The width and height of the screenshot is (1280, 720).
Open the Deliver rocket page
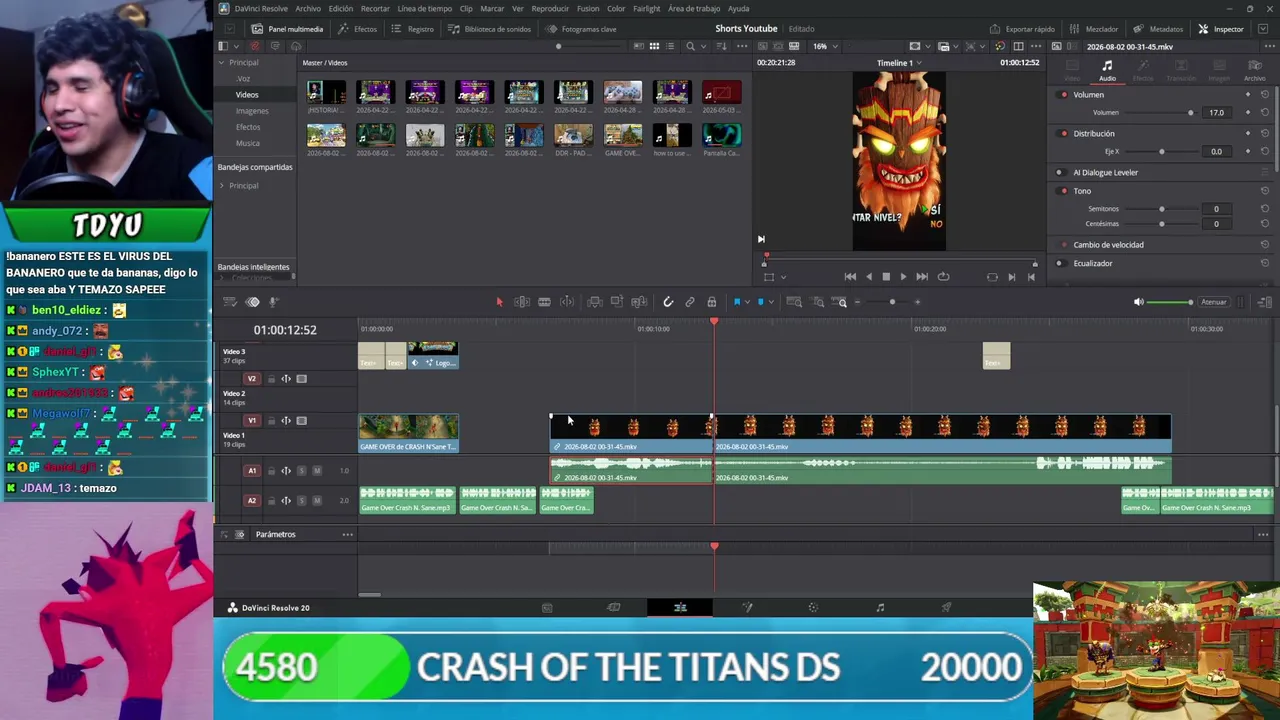(x=946, y=607)
